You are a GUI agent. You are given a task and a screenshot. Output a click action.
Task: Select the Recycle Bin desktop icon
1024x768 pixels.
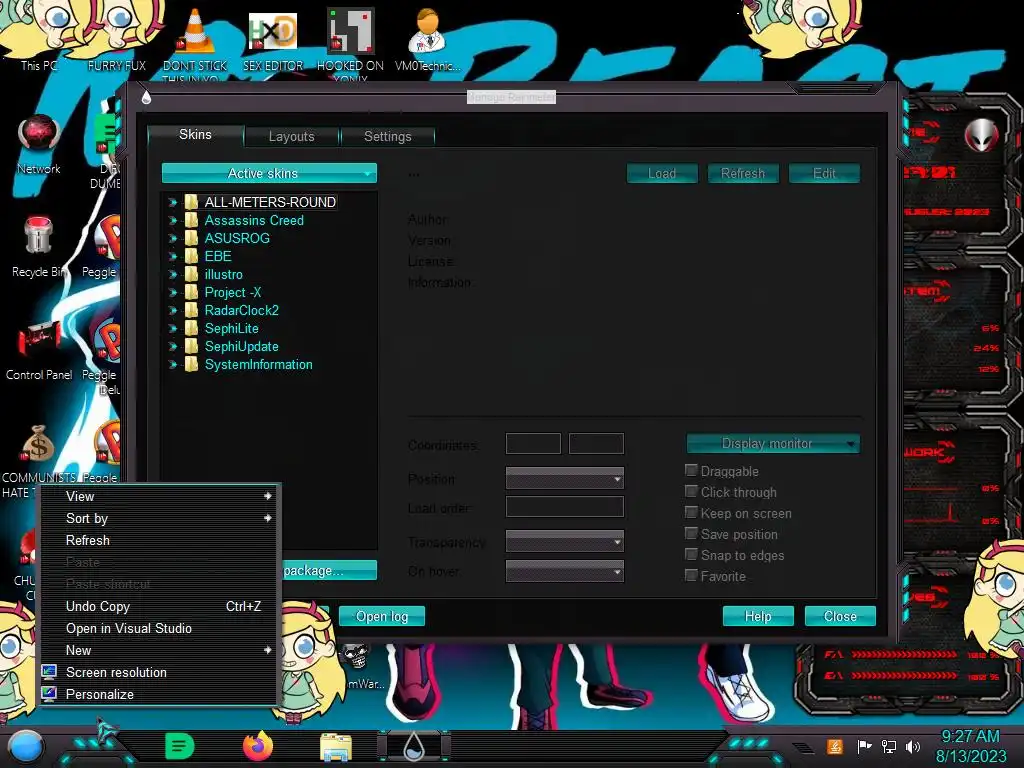38,236
